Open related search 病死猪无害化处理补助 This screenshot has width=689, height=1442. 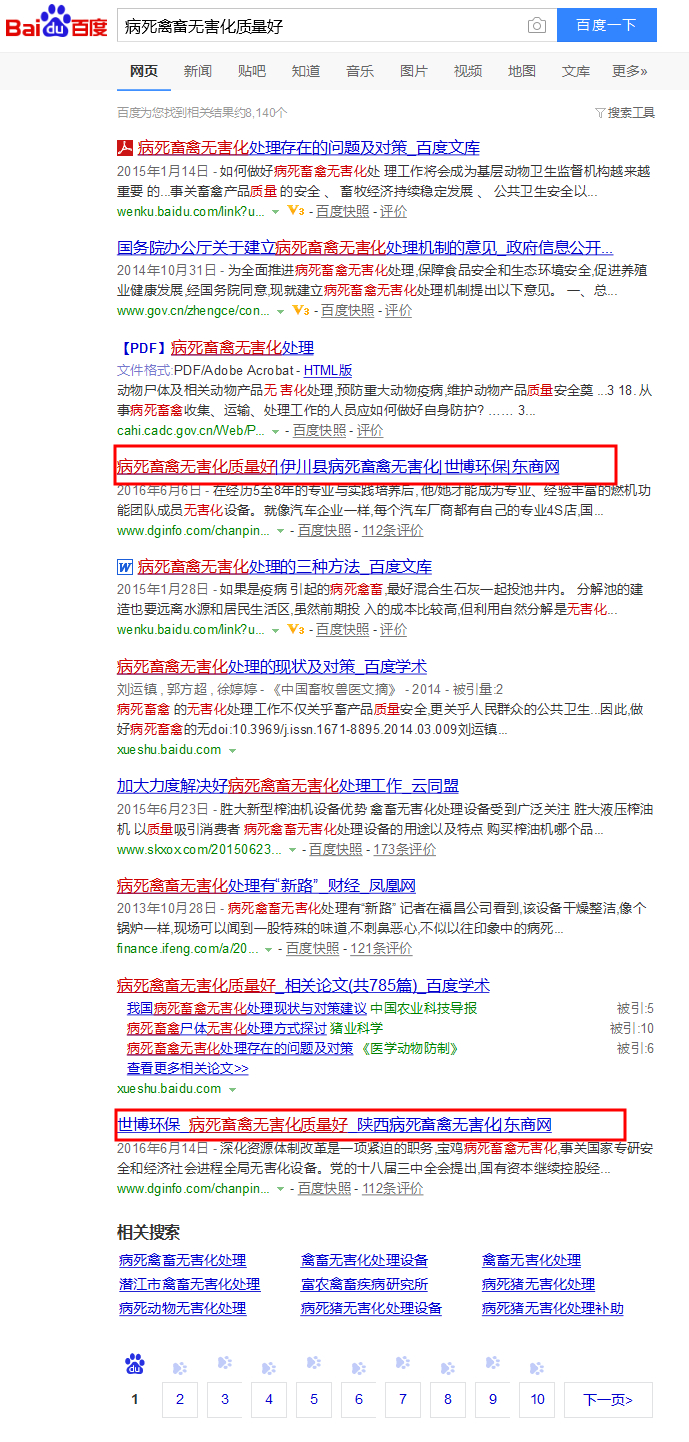pyautogui.click(x=552, y=1308)
